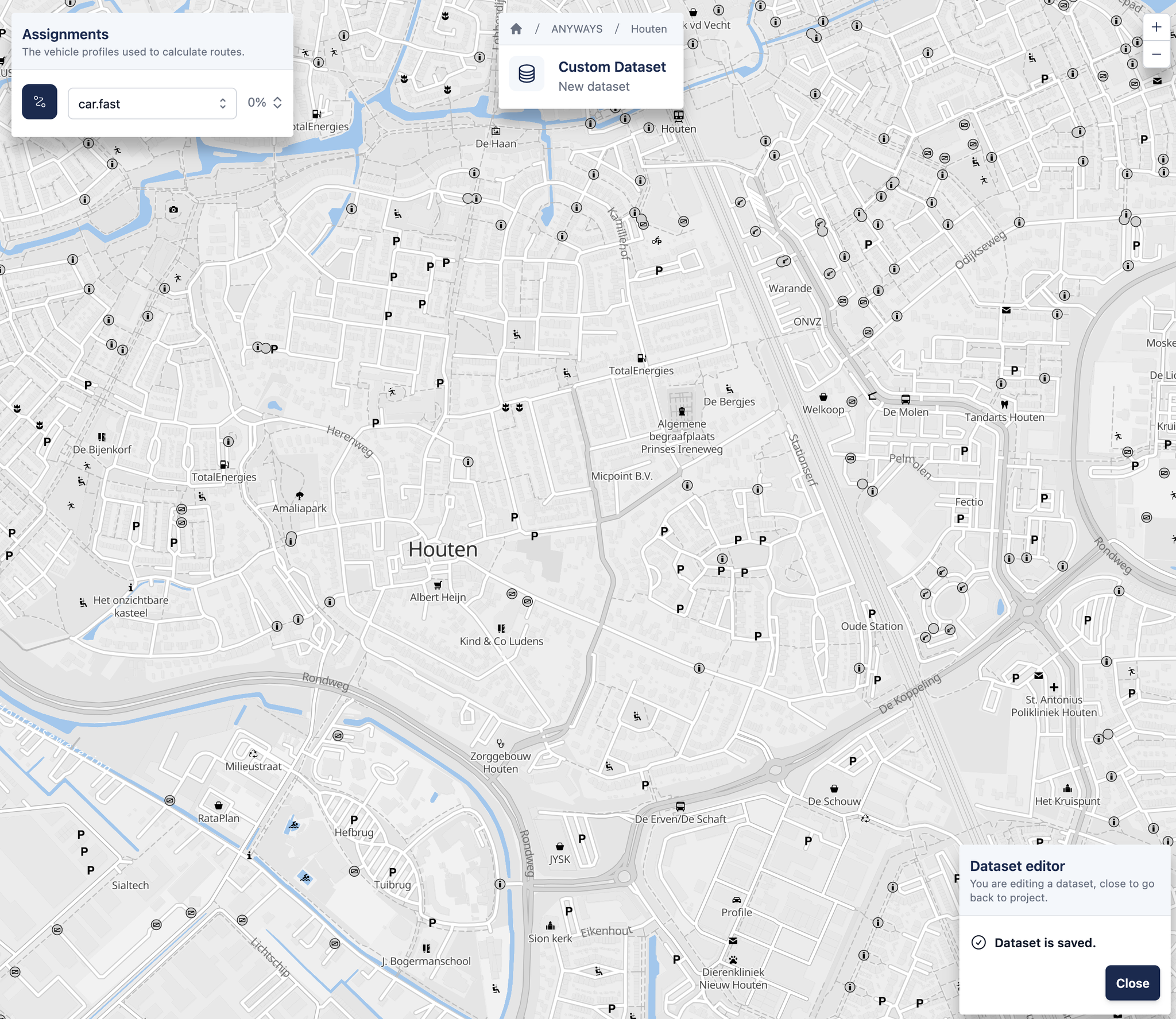Click the St. Antonius Polikliniek cross icon
The height and width of the screenshot is (1019, 1176).
pyautogui.click(x=1054, y=687)
